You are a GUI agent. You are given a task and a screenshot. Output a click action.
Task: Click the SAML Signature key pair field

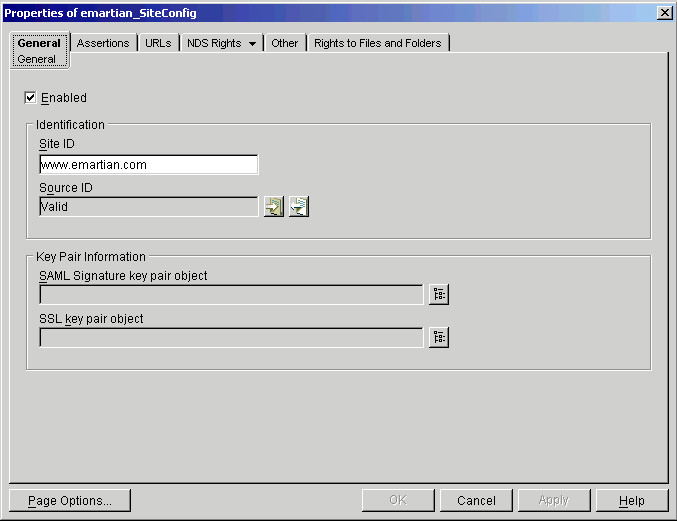[231, 294]
